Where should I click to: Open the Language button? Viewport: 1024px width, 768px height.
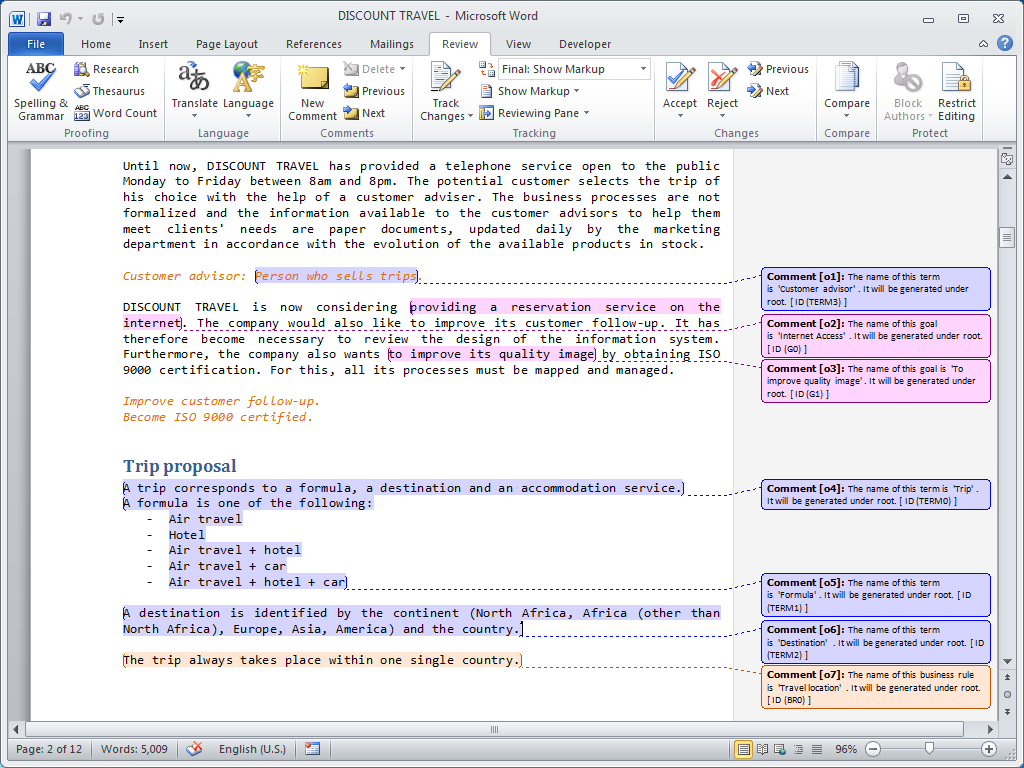coord(248,91)
